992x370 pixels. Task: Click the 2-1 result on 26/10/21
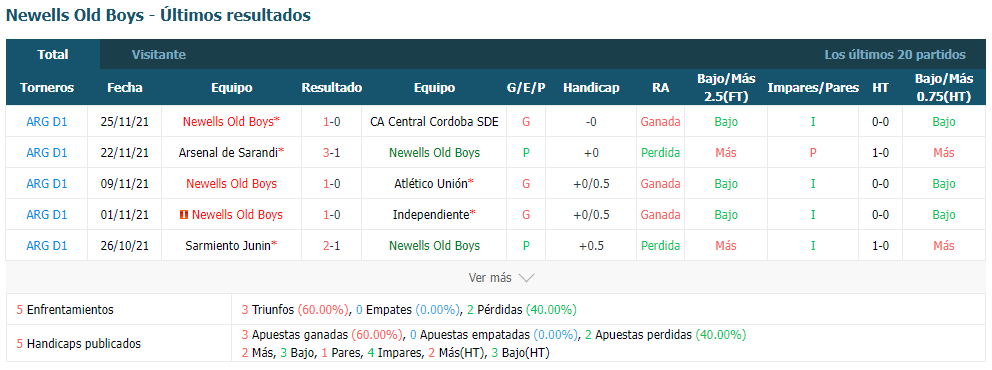[332, 246]
